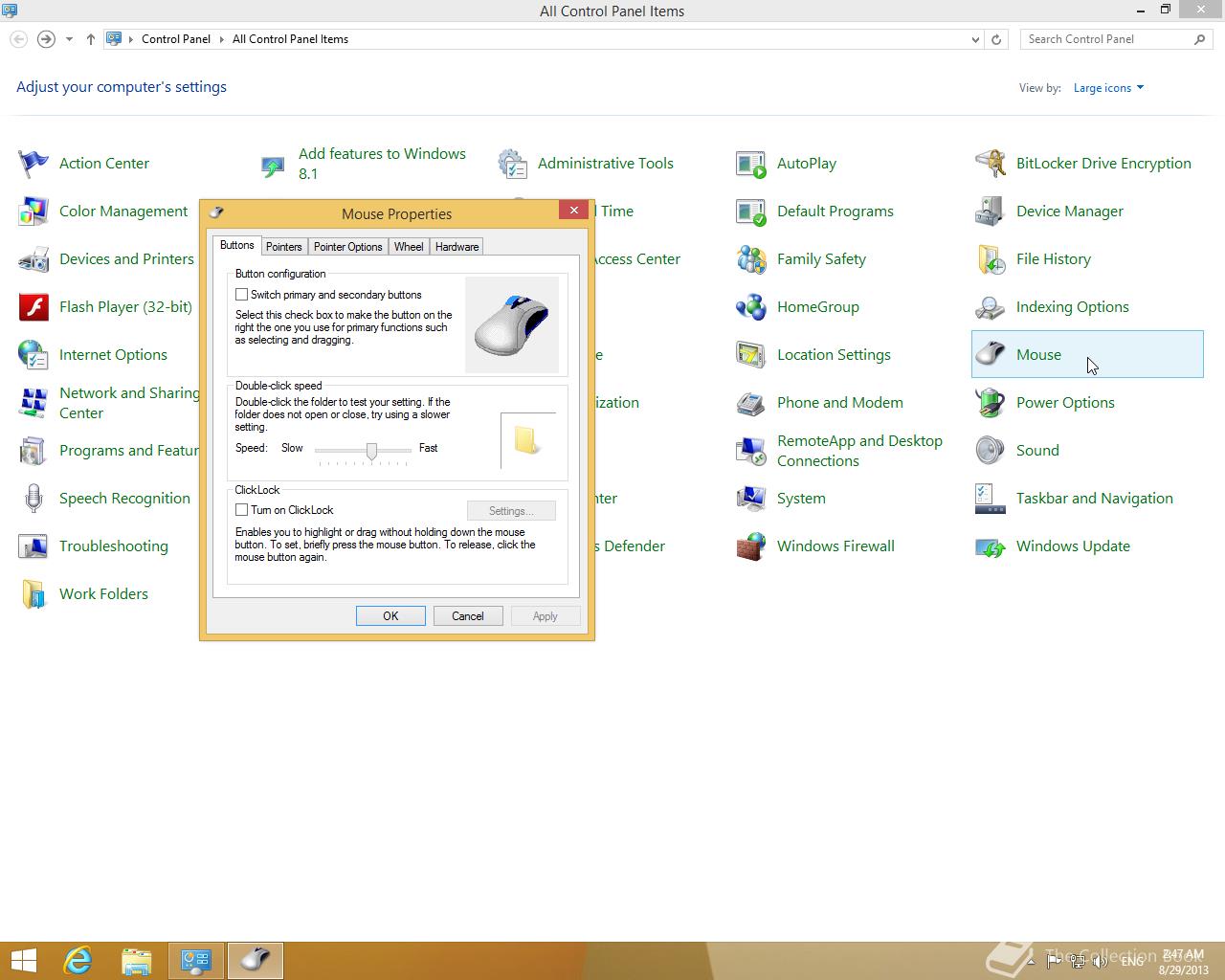Viewport: 1225px width, 980px height.
Task: Open the System link
Action: (801, 499)
